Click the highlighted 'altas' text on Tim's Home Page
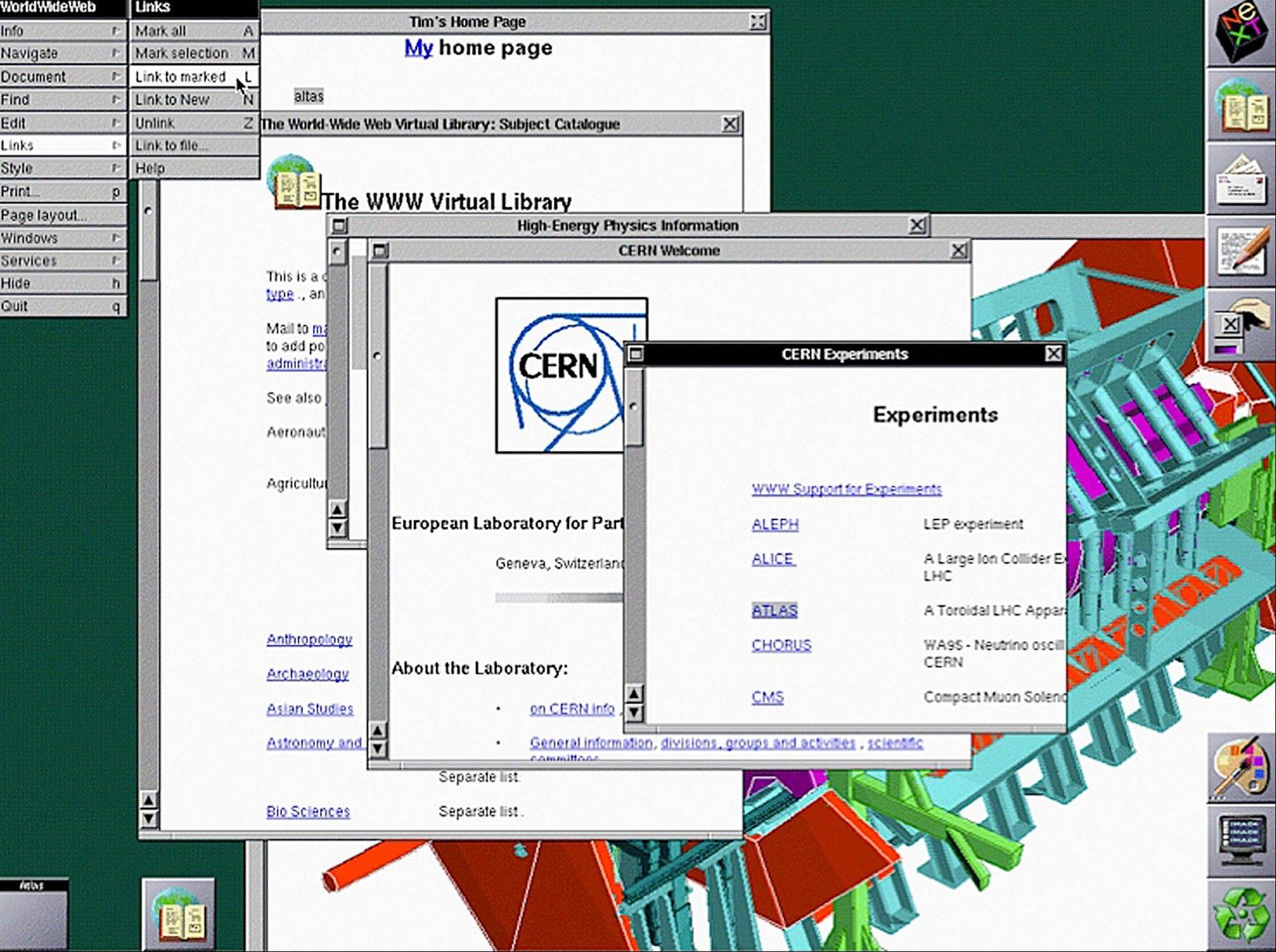Image resolution: width=1276 pixels, height=952 pixels. 308,96
